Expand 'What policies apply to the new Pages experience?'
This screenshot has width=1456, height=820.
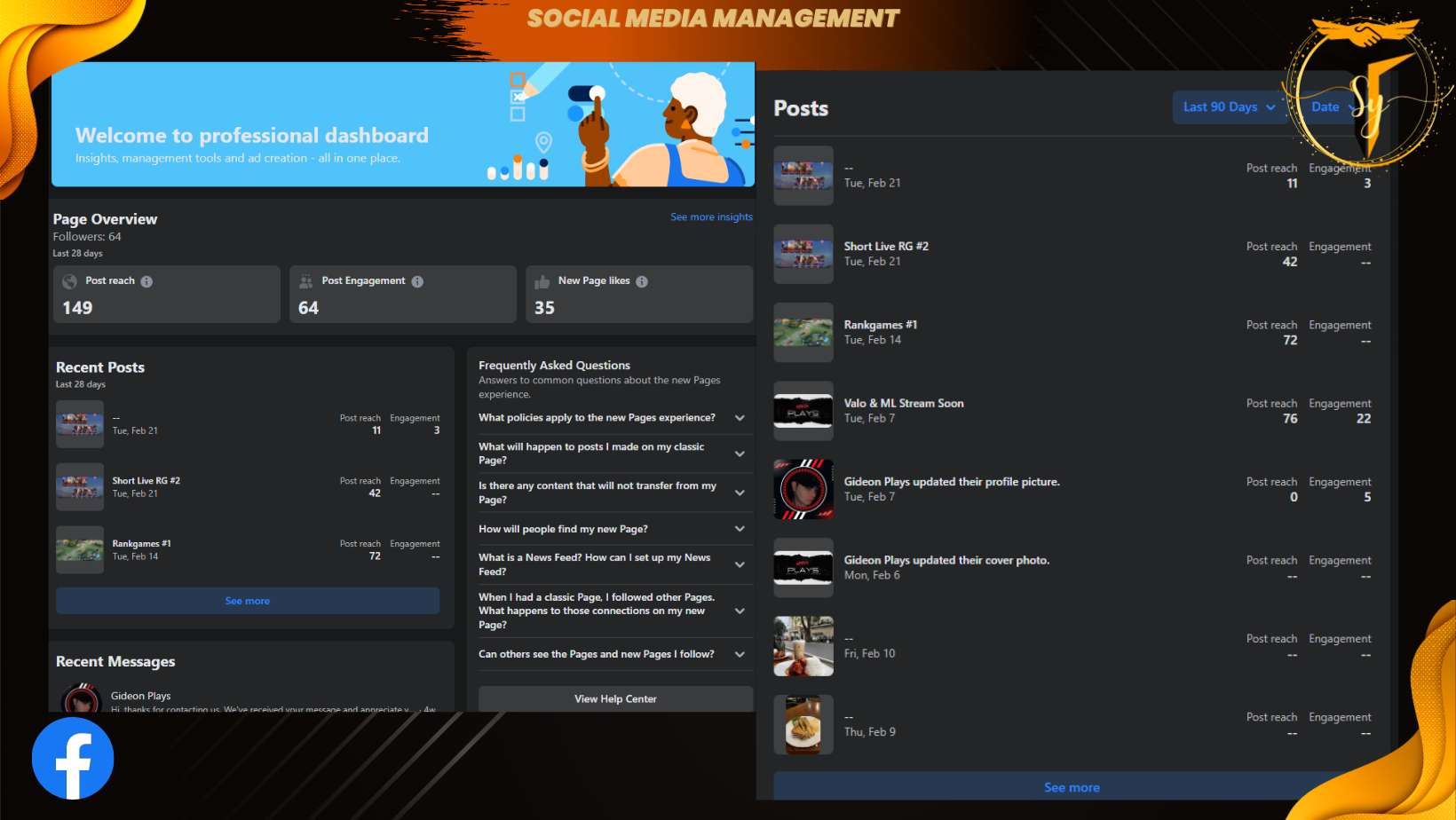[740, 418]
